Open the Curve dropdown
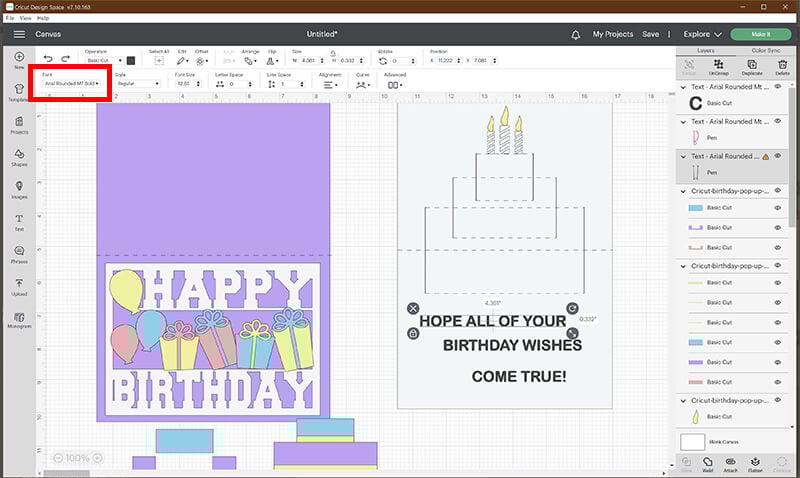Viewport: 800px width, 478px height. pos(363,84)
